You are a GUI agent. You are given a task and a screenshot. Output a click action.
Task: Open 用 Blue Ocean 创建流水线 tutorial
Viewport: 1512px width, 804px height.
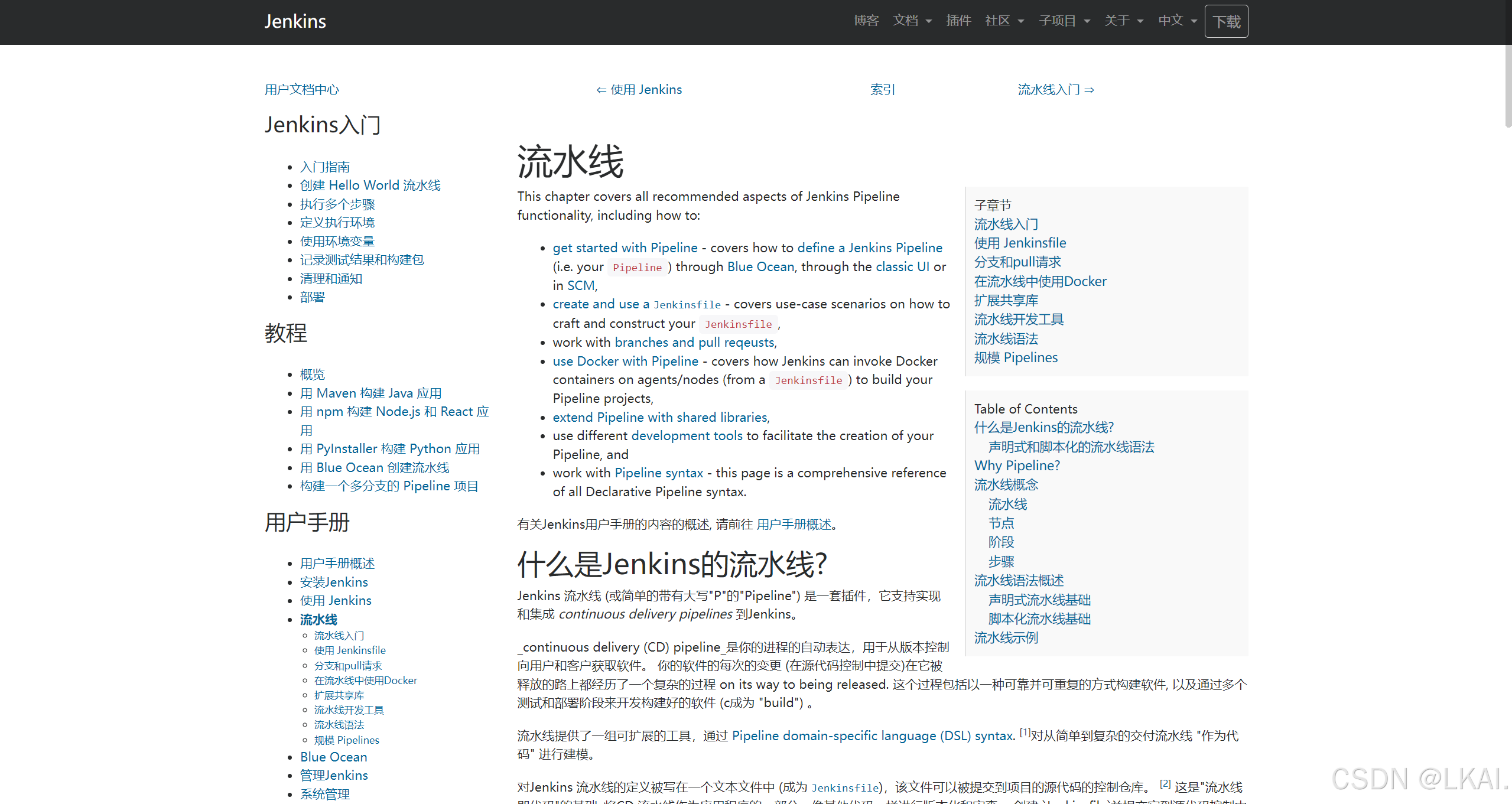(x=375, y=468)
